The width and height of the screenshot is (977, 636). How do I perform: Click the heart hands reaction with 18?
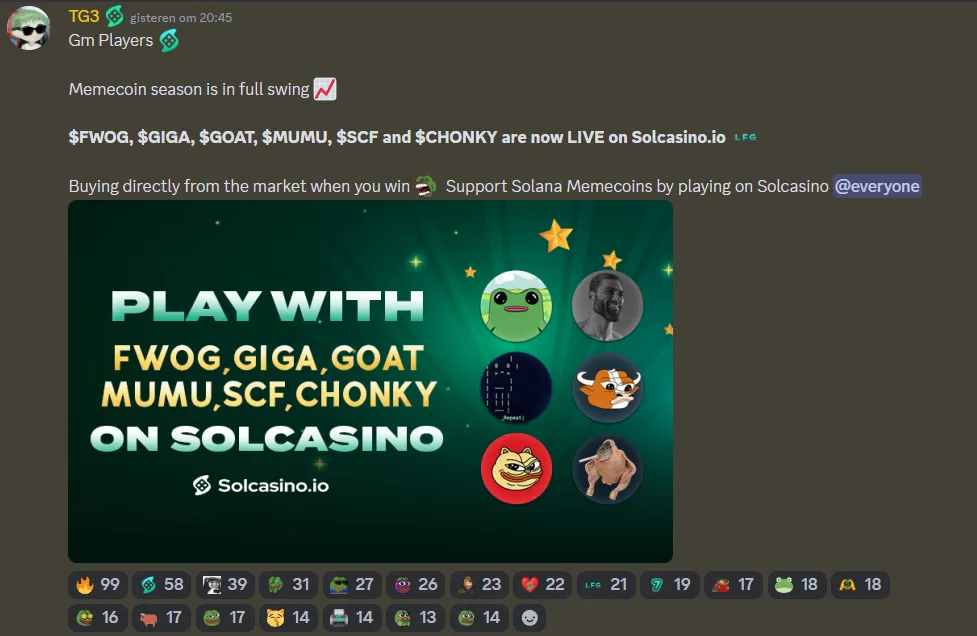point(860,584)
